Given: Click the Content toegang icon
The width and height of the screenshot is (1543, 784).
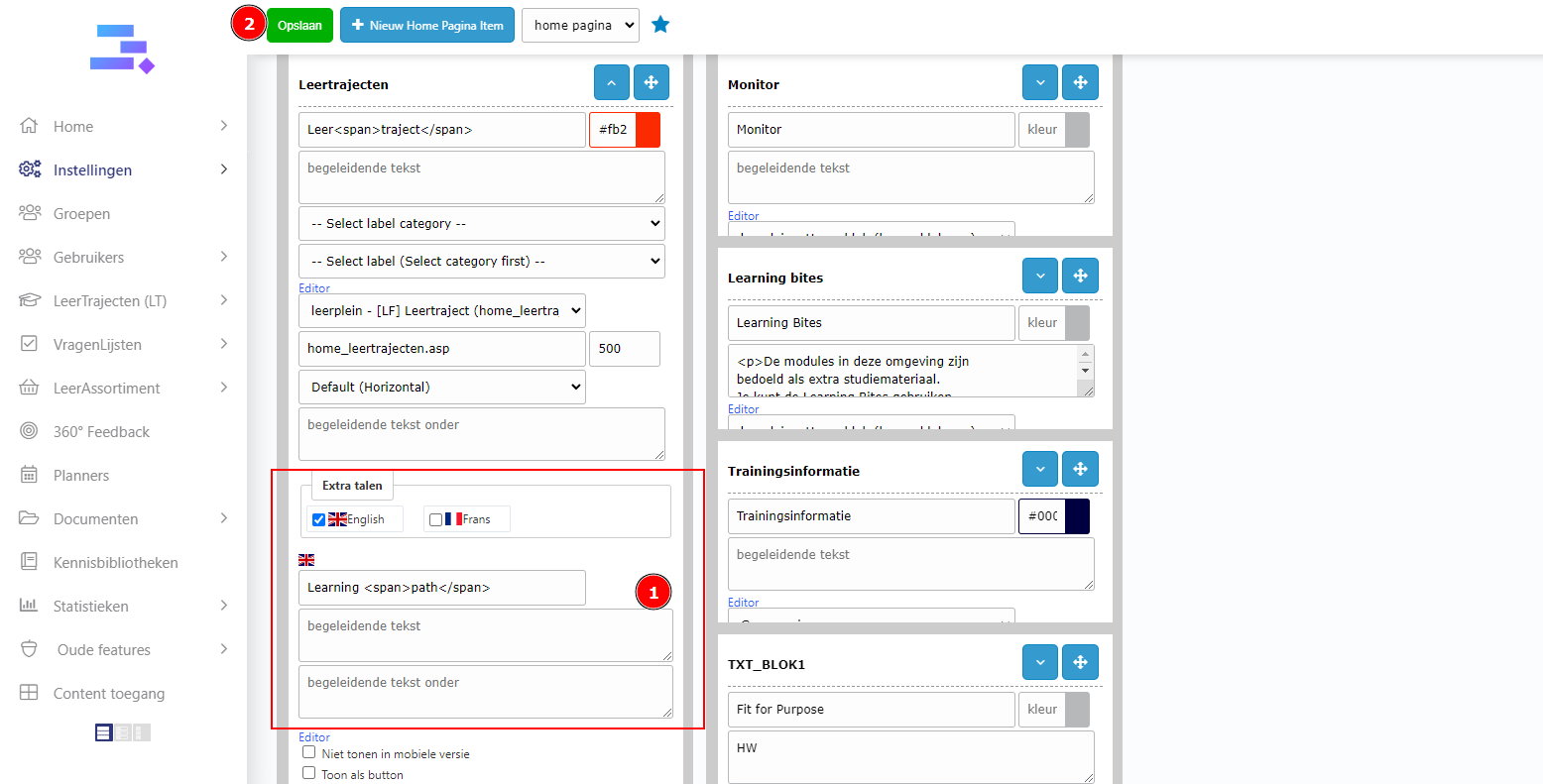Looking at the screenshot, I should [x=30, y=693].
